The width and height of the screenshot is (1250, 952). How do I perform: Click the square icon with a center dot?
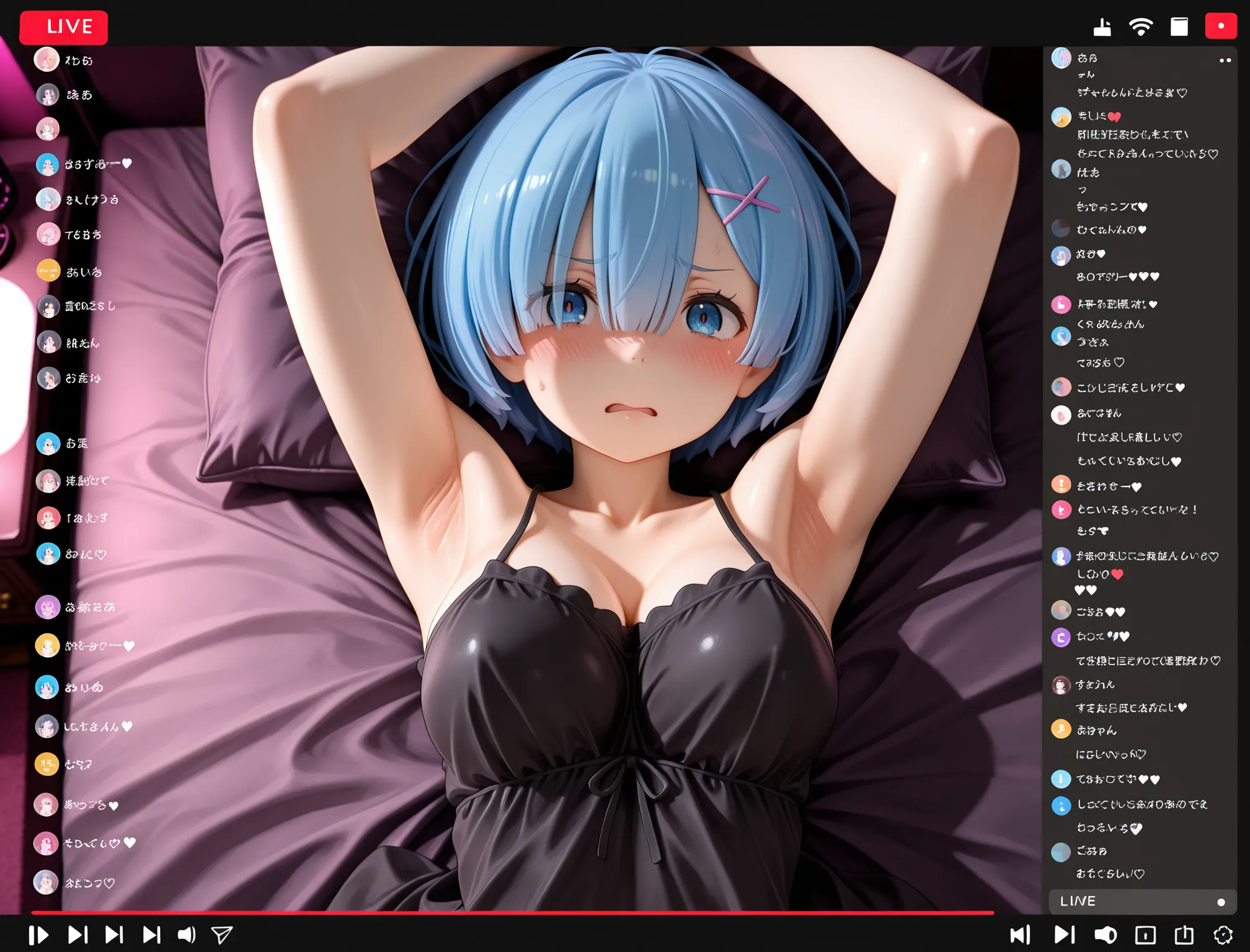click(1145, 935)
